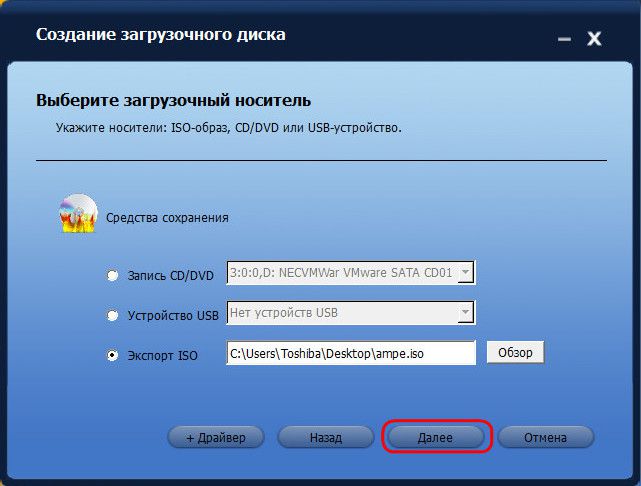Proceed by clicking Далее
641x486 pixels.
click(435, 437)
